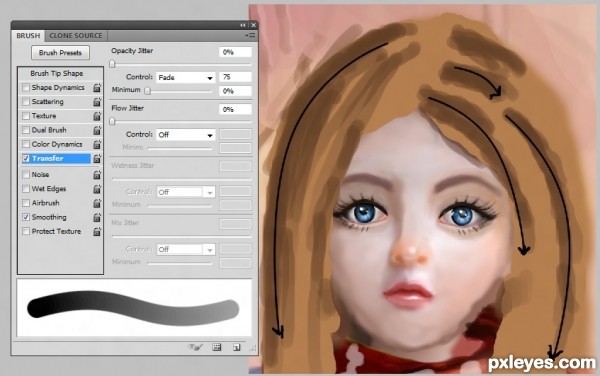Enable the Airbrush checkbox
The height and width of the screenshot is (376, 600).
26,203
